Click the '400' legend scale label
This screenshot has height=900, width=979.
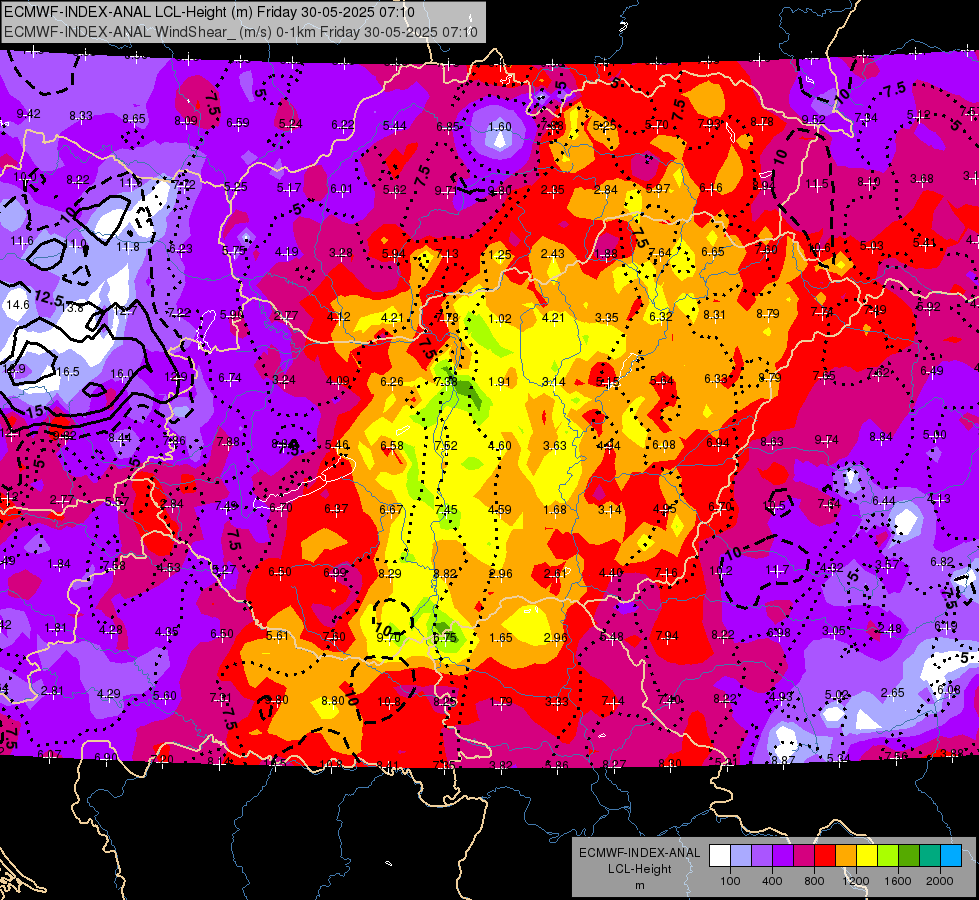tap(772, 881)
